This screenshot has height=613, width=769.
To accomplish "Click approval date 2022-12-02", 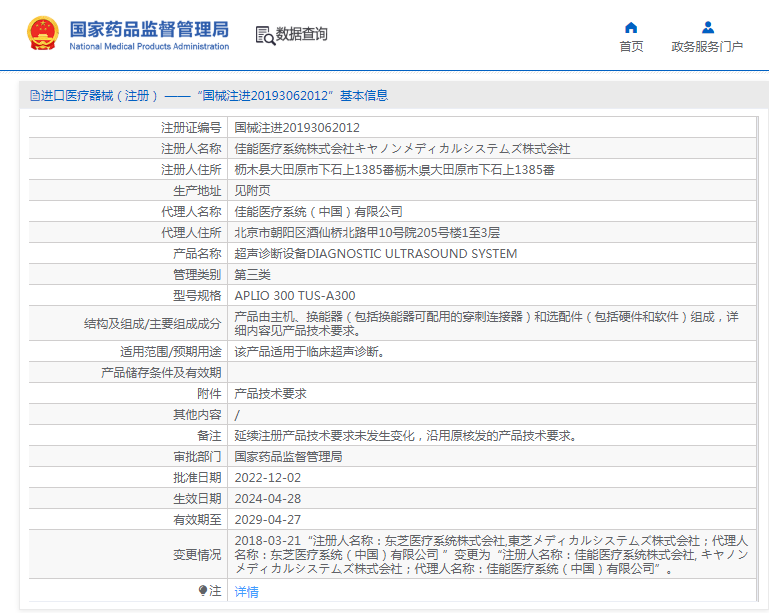I will [x=268, y=478].
